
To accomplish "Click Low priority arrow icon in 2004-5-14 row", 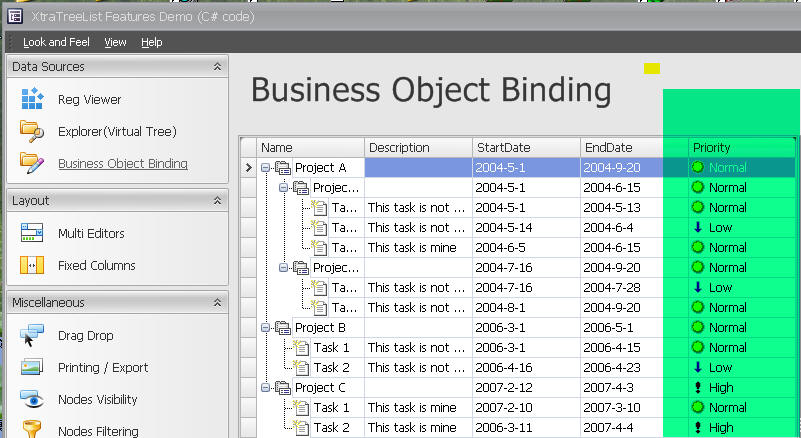I will click(698, 227).
